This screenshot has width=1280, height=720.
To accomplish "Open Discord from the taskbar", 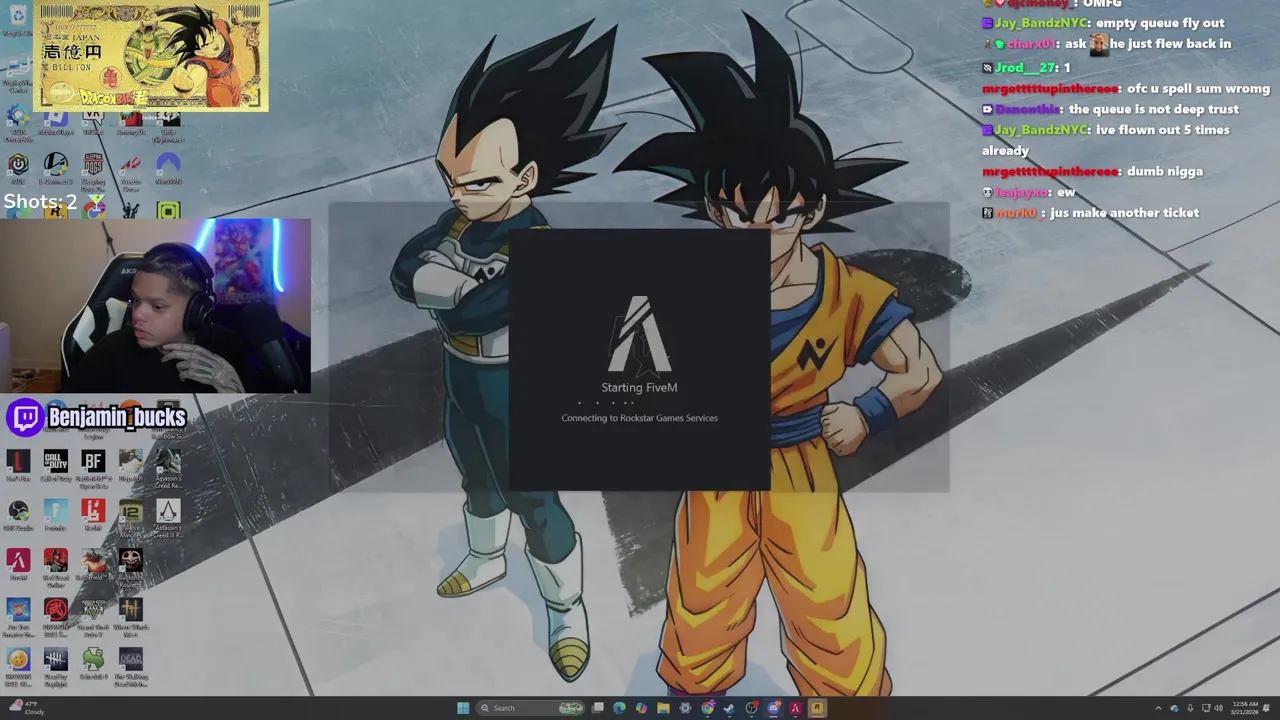I will (774, 708).
